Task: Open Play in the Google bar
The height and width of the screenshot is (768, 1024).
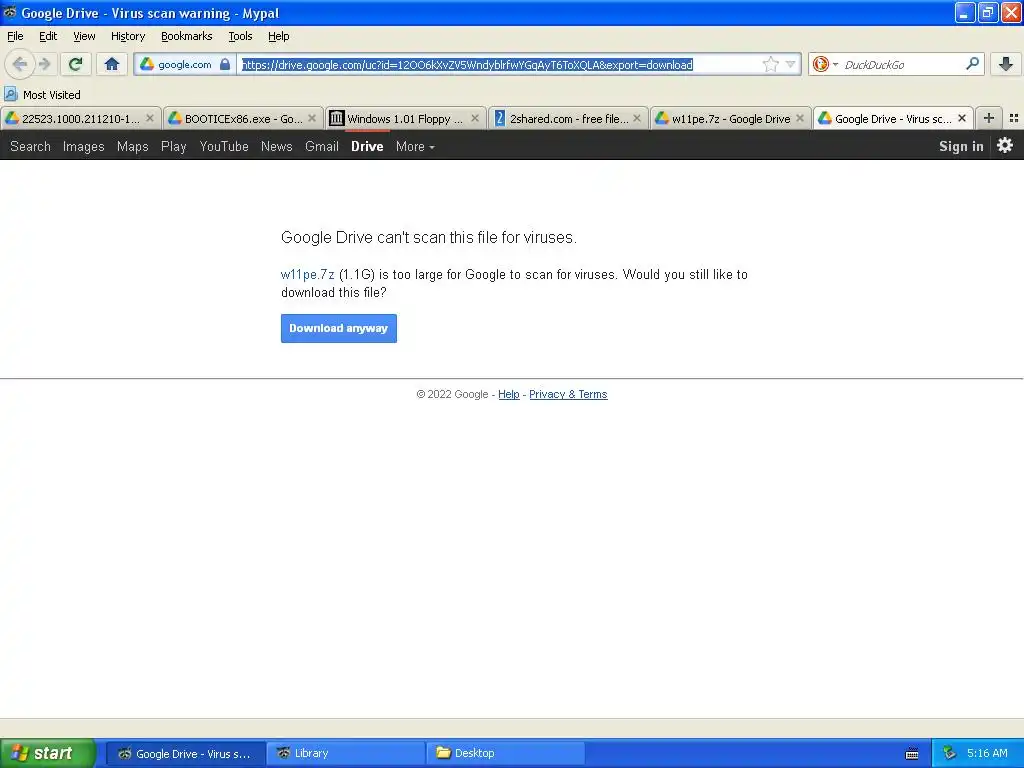Action: (x=174, y=146)
